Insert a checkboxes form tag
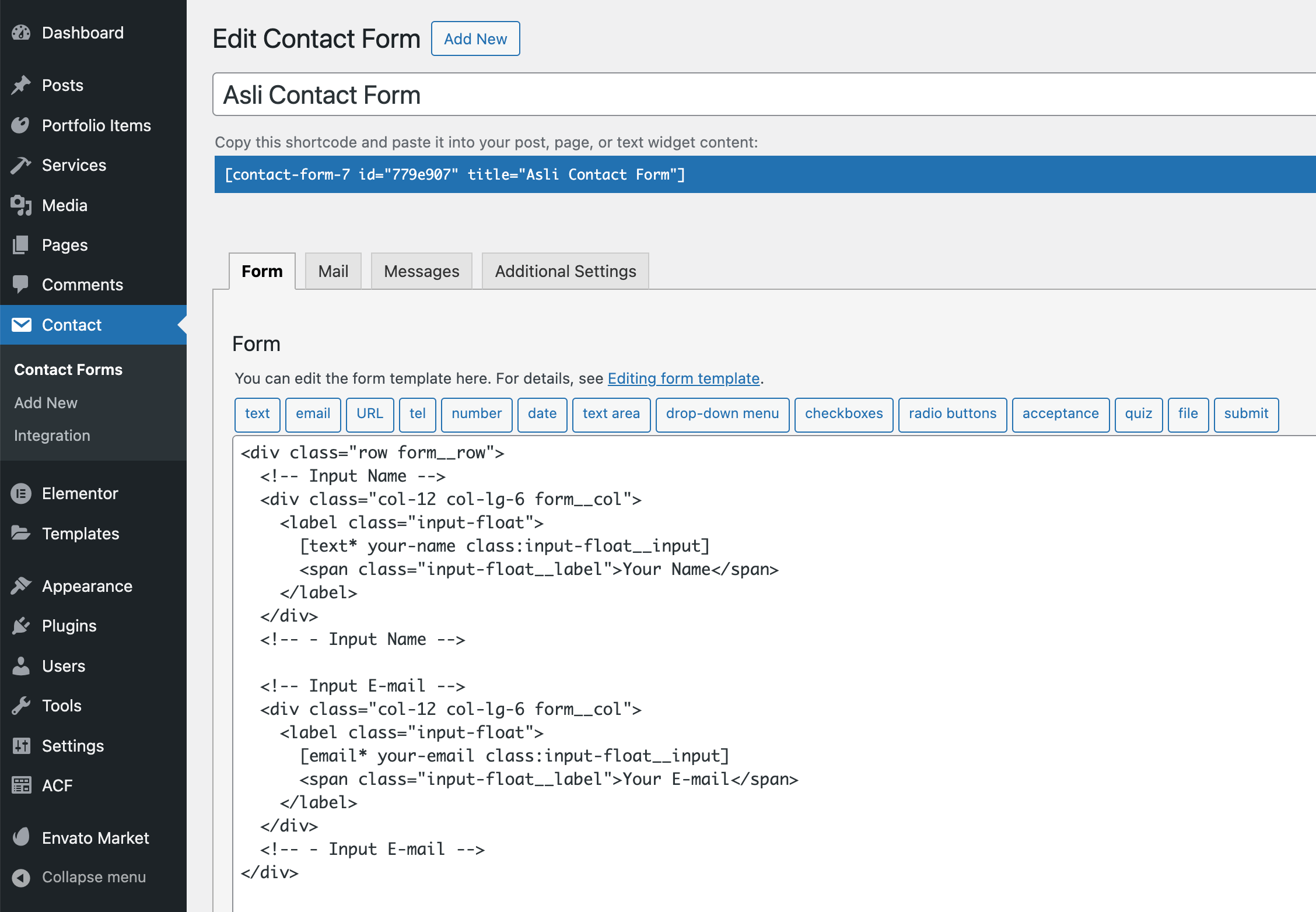 843,414
